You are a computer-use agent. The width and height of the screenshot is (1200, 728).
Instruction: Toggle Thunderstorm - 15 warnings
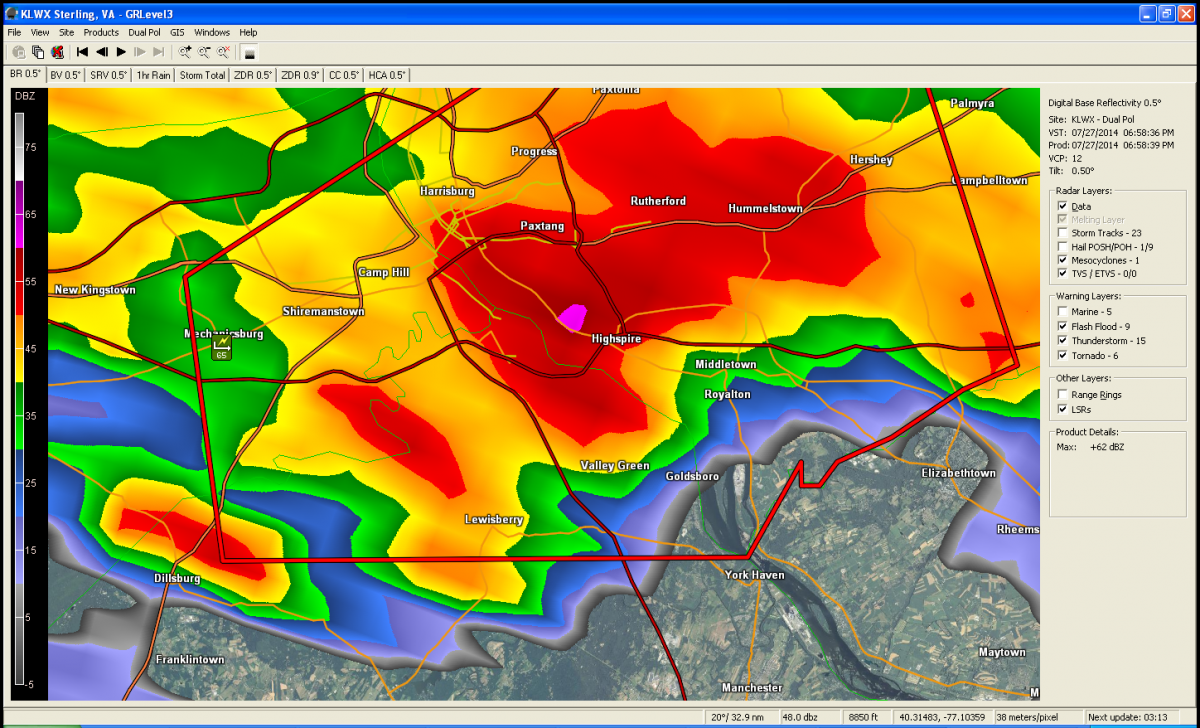pos(1063,341)
